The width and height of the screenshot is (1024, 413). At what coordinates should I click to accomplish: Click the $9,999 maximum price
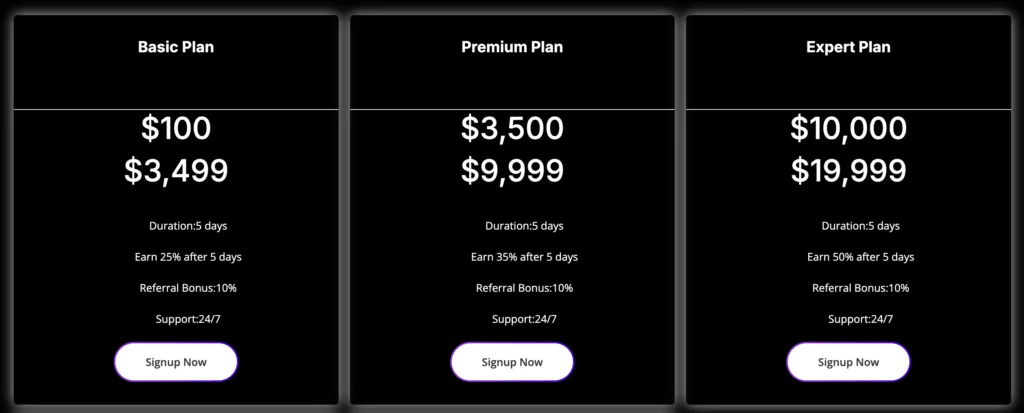tap(512, 171)
